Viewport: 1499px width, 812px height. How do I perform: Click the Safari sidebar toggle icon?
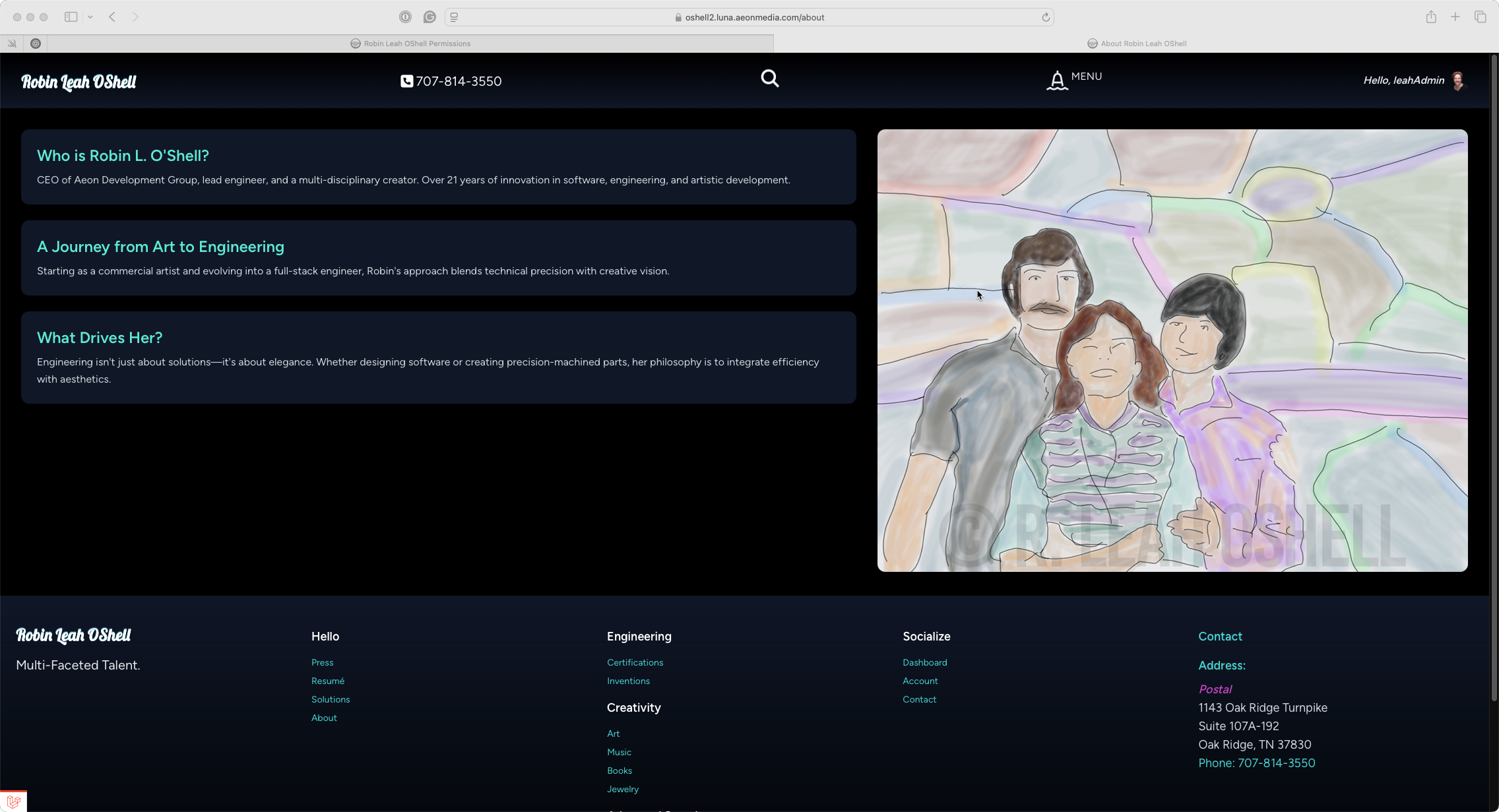[71, 17]
